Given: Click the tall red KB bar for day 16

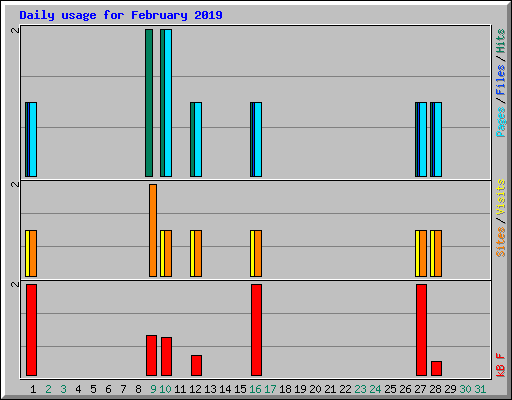Looking at the screenshot, I should pos(256,330).
